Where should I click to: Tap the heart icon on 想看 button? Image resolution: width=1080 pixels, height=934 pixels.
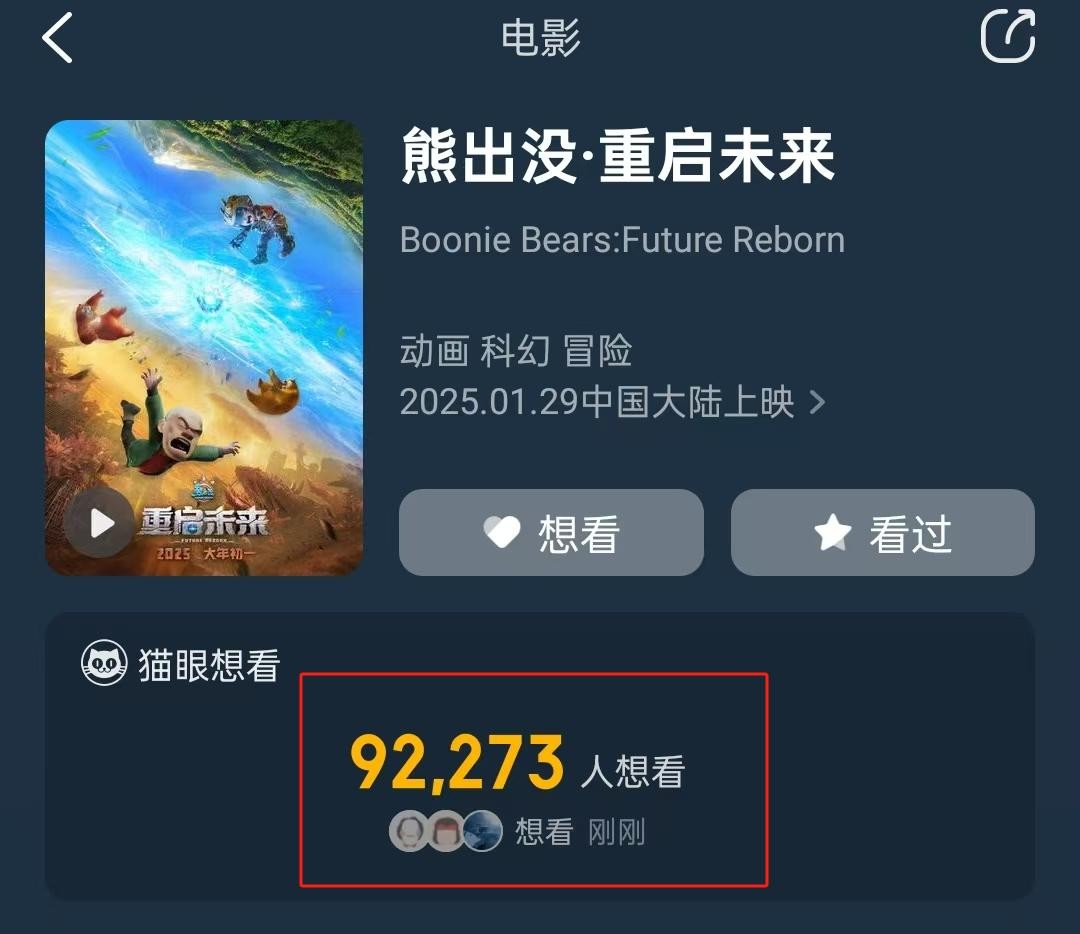(502, 533)
